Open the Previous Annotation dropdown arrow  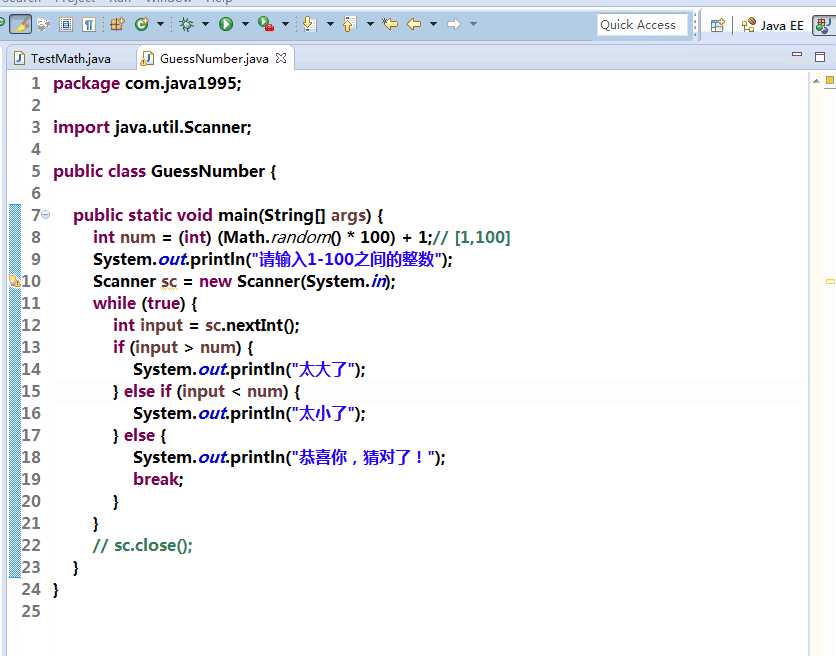point(370,24)
